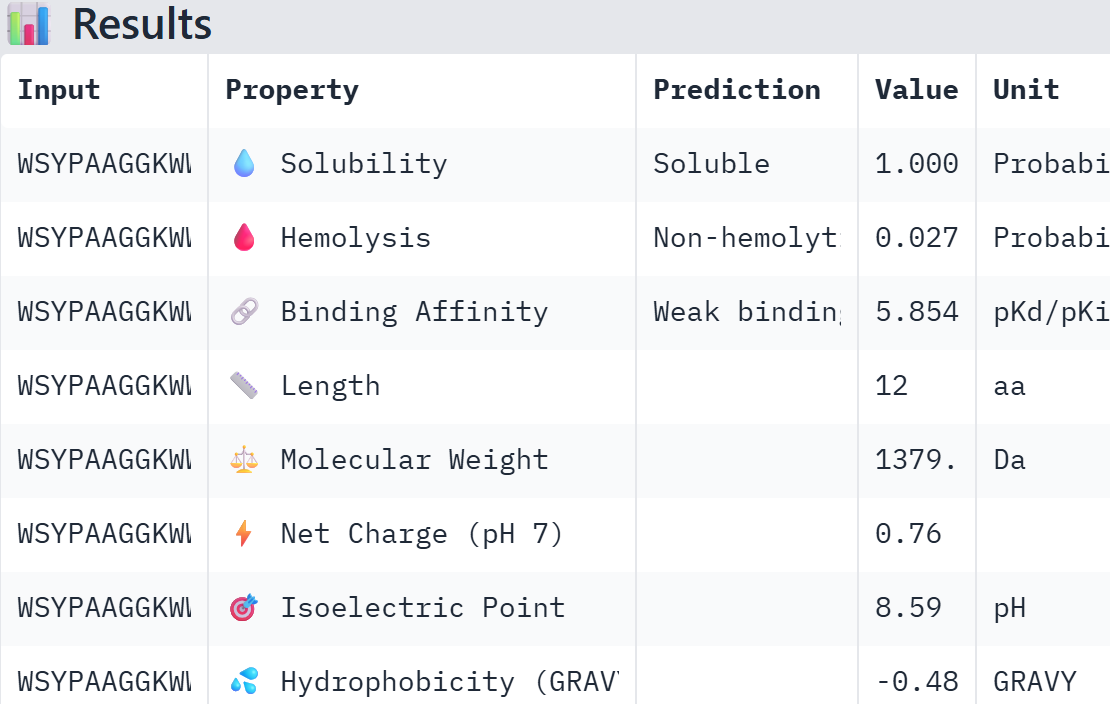The image size is (1110, 704).
Task: Select the Non-hemolytic prediction cell
Action: (746, 238)
